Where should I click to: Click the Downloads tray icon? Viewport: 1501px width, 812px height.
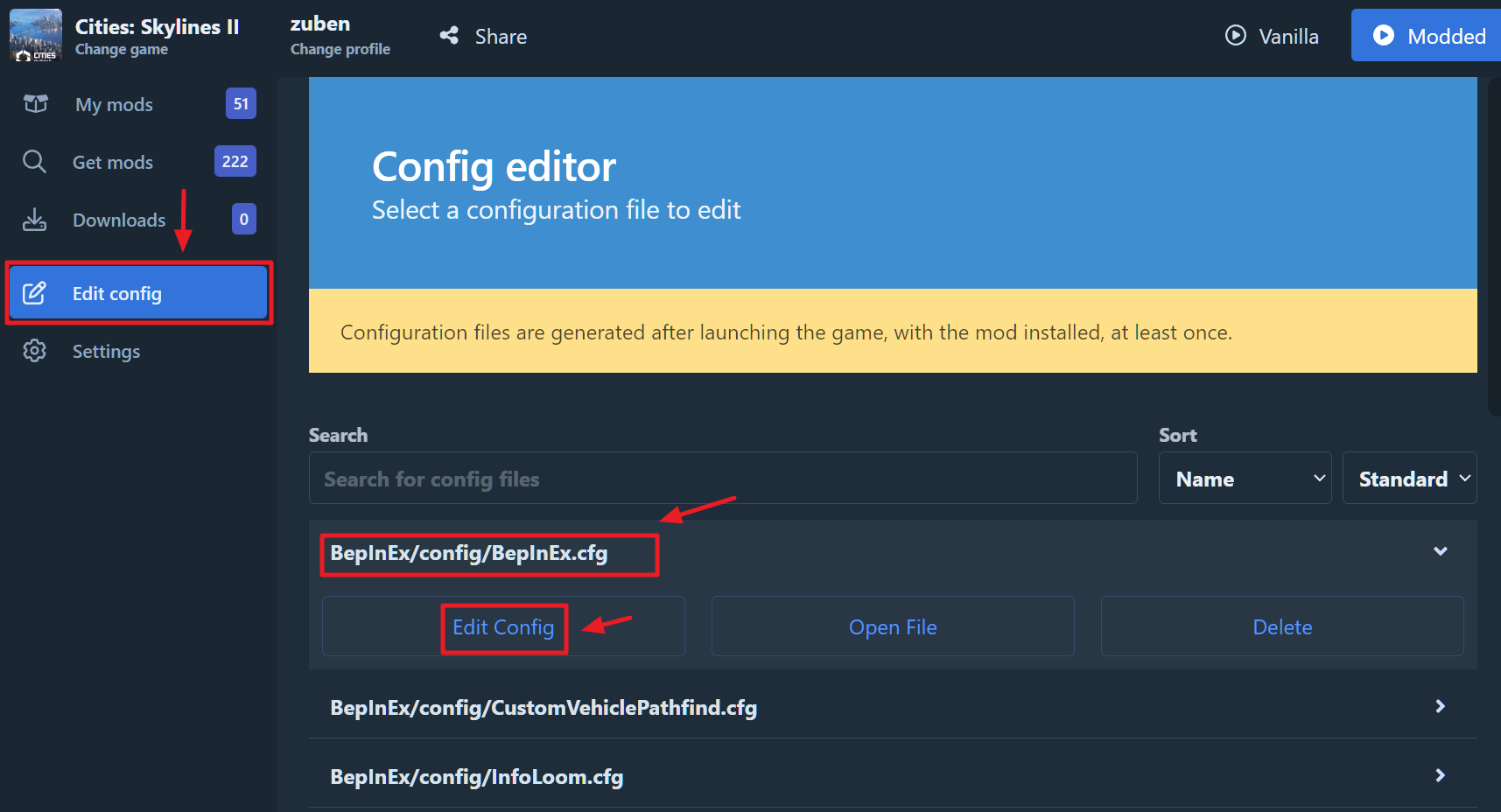[x=34, y=220]
